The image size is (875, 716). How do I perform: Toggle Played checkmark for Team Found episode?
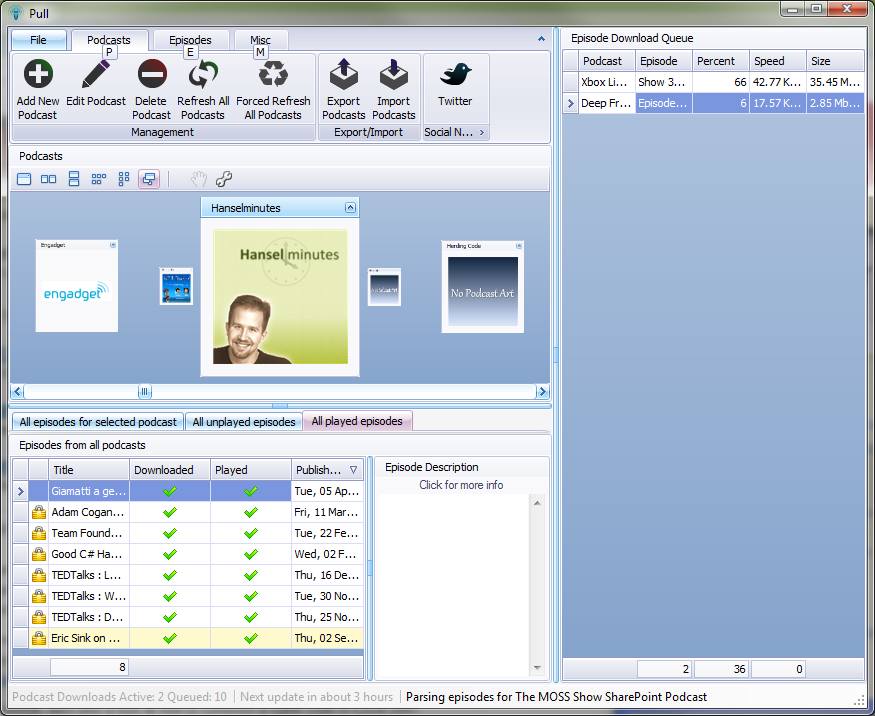point(251,533)
